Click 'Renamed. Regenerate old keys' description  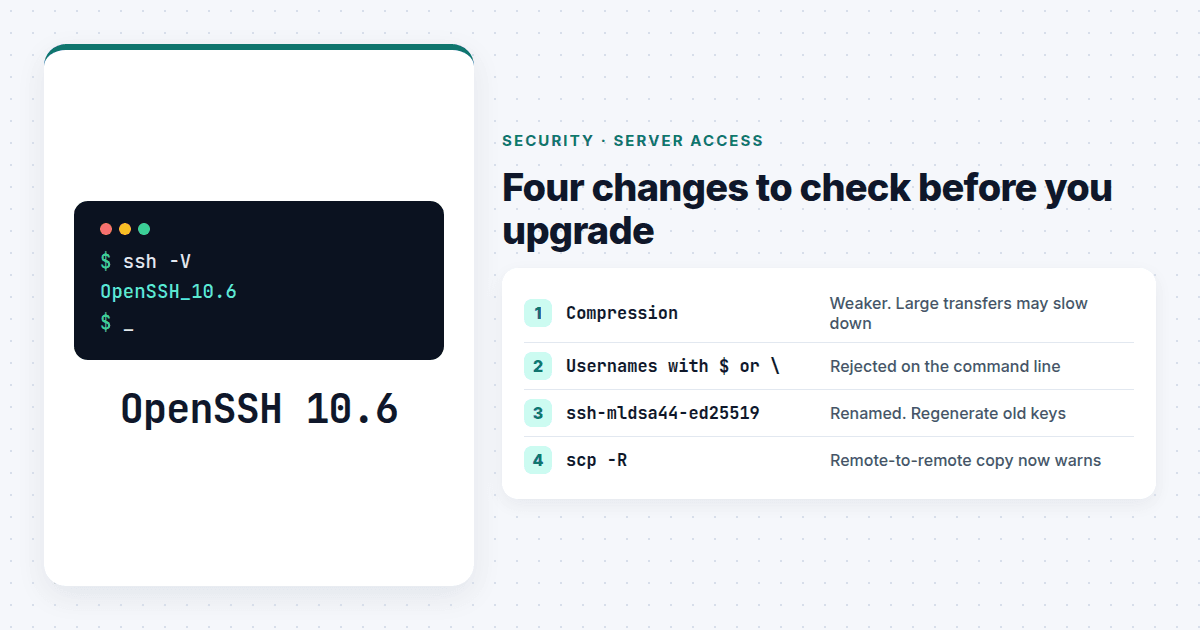(948, 413)
